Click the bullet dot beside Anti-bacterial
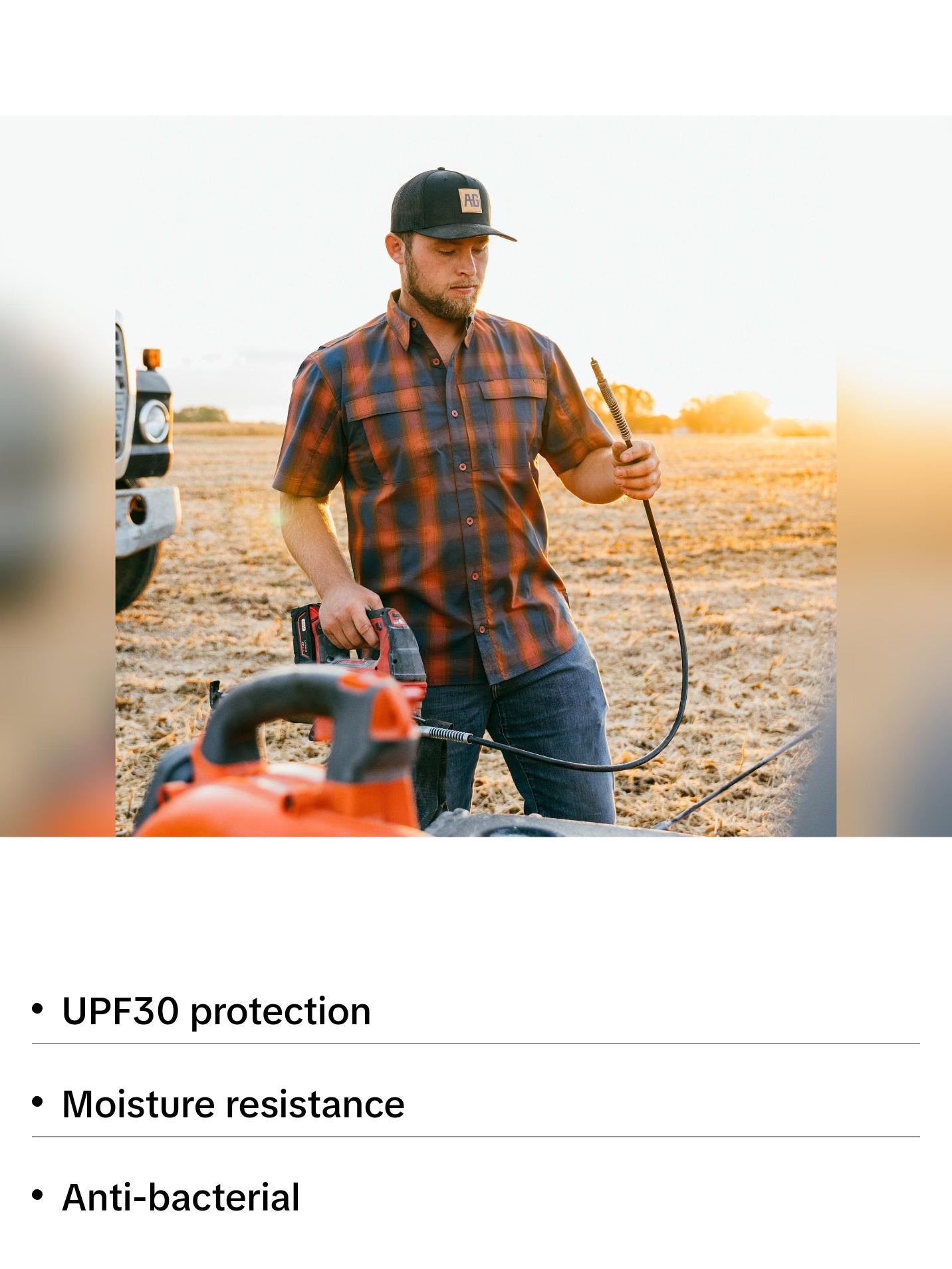Screen dimensions: 952x1269 coord(37,1195)
